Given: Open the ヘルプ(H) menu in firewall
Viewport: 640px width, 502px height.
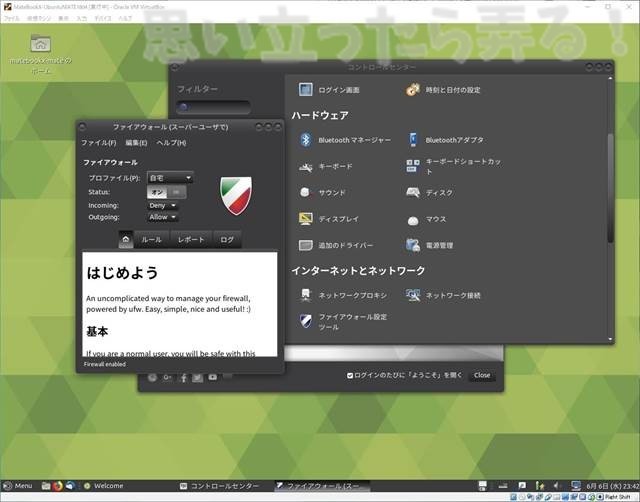Looking at the screenshot, I should [x=171, y=143].
